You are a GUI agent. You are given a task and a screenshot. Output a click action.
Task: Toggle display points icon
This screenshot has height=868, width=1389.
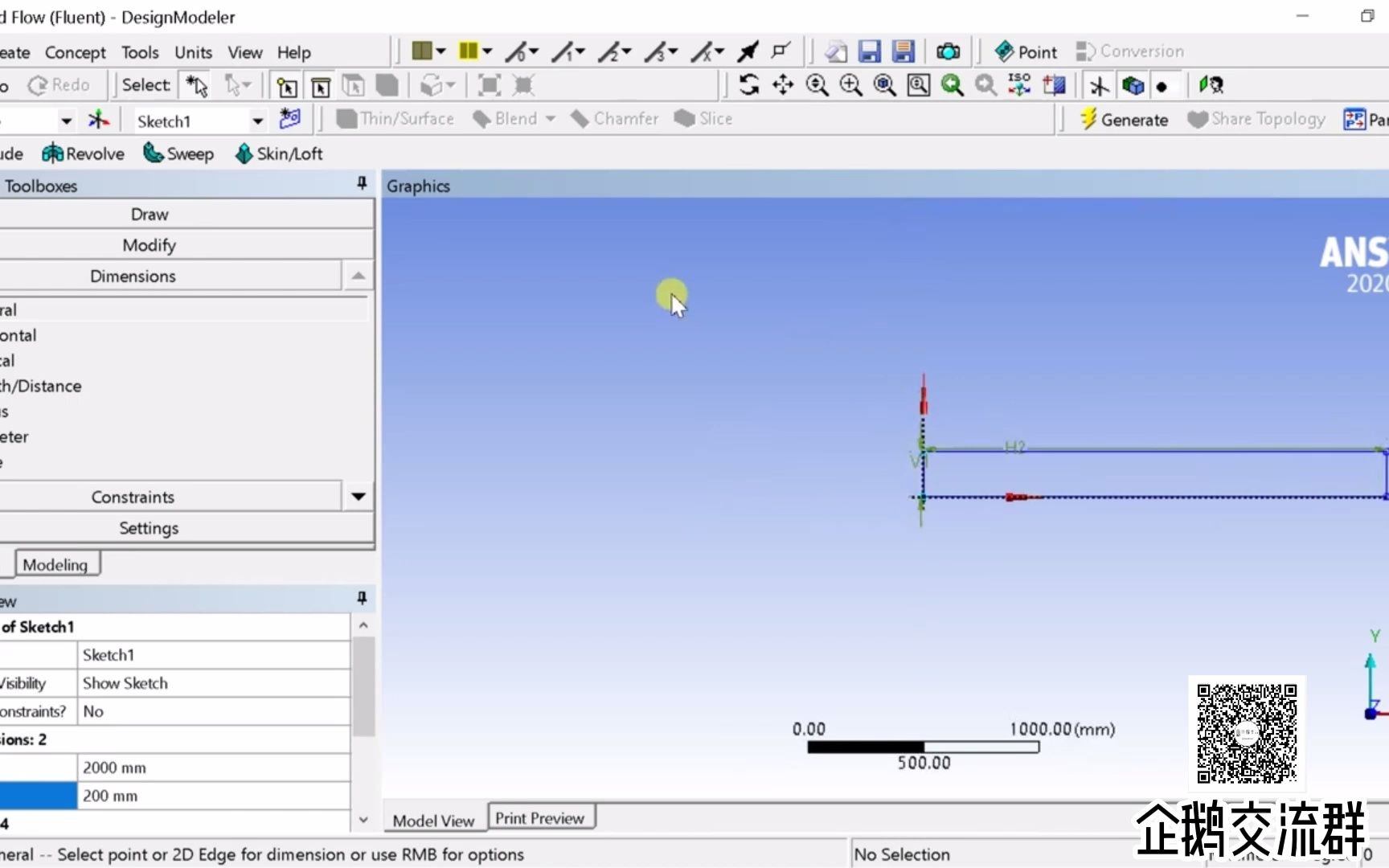click(1162, 86)
